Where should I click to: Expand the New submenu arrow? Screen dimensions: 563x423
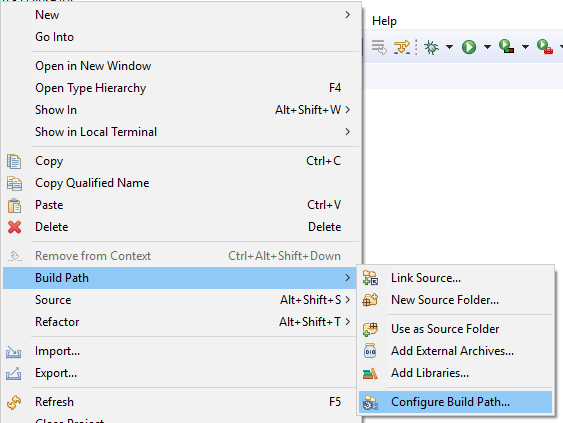pos(347,15)
